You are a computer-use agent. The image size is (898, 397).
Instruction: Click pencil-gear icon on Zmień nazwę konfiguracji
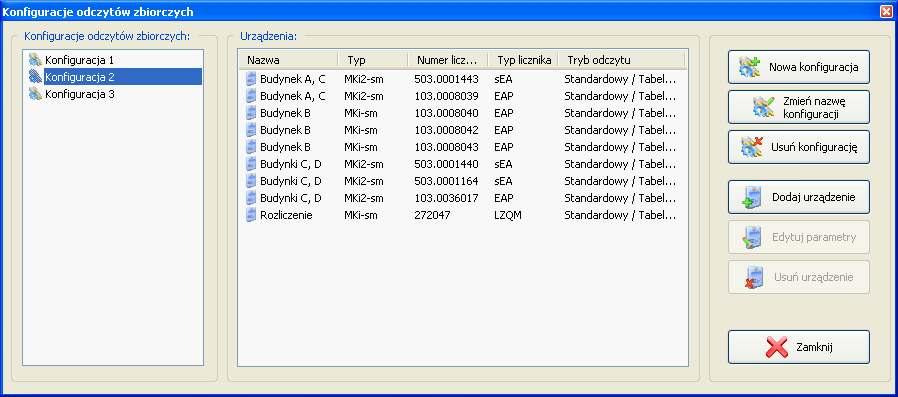tap(764, 107)
